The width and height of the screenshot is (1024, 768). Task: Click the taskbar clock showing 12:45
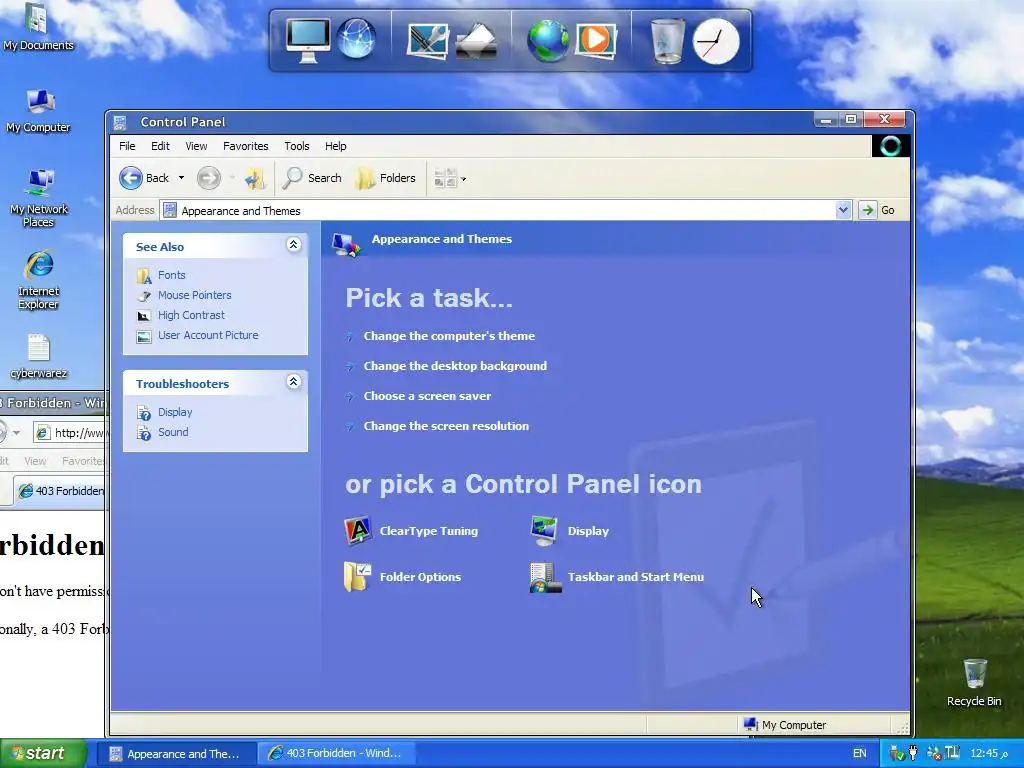989,754
